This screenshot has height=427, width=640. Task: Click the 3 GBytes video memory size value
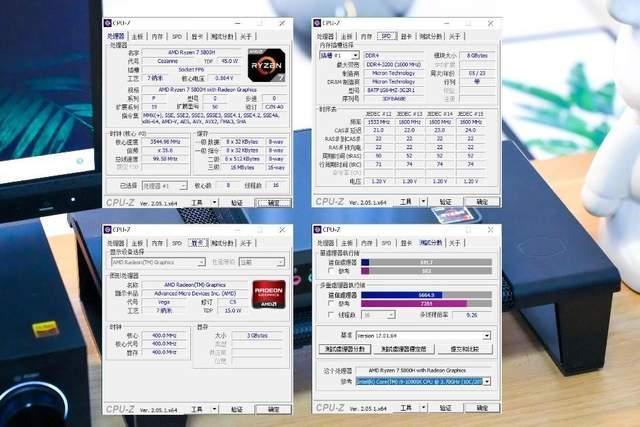[257, 335]
